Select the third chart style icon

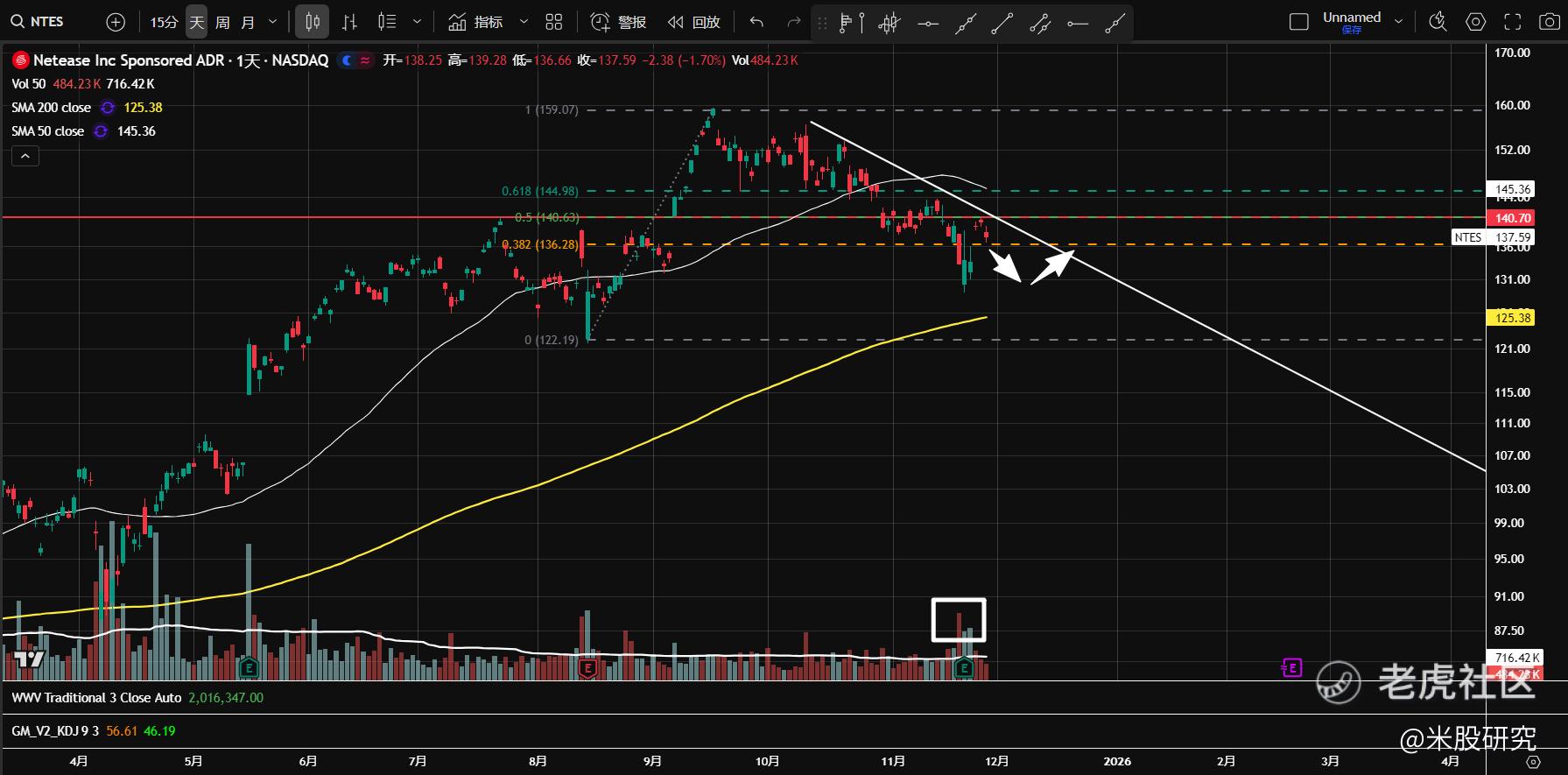pos(387,22)
